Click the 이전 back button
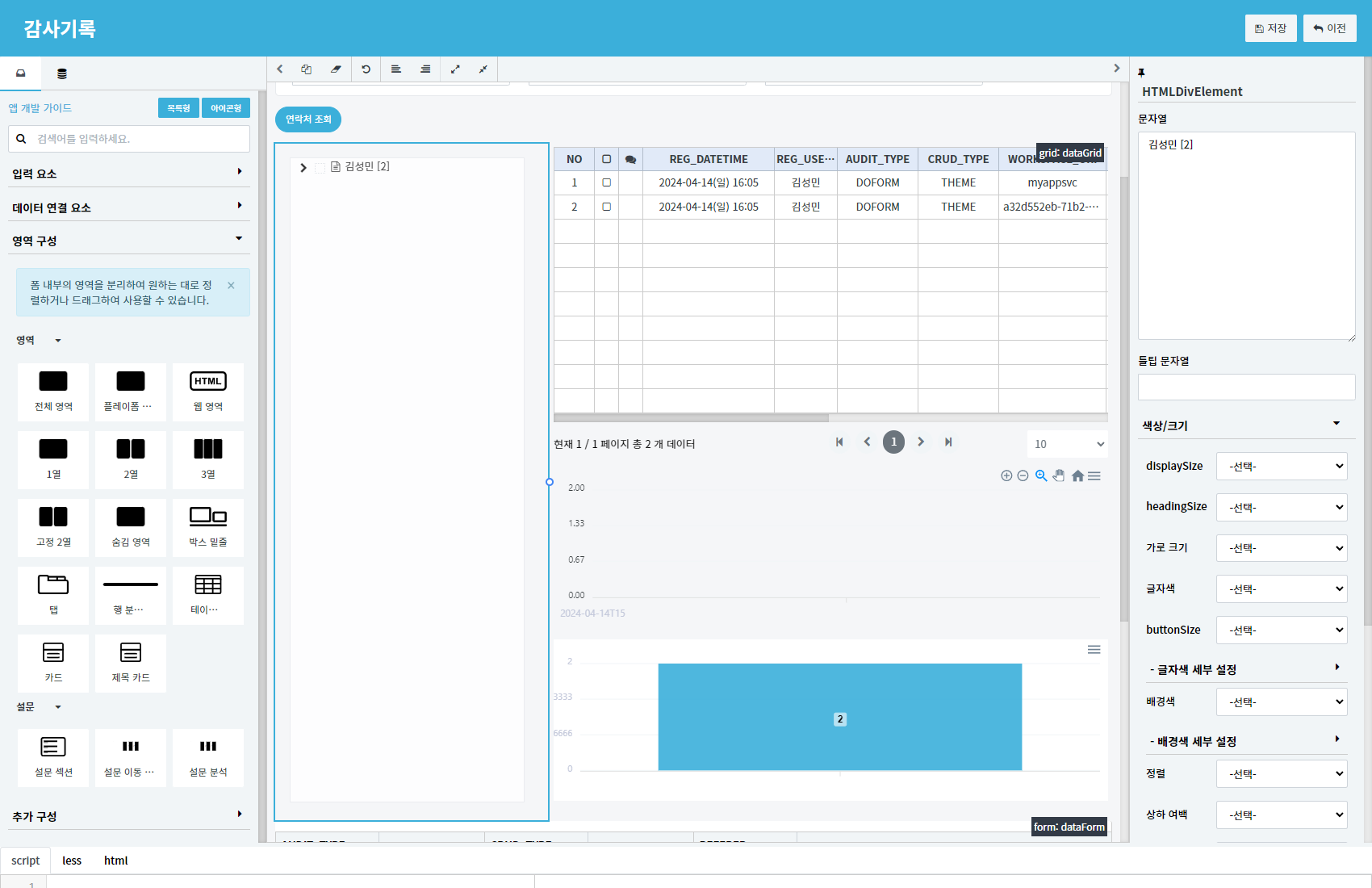The image size is (1372, 888). pyautogui.click(x=1330, y=28)
